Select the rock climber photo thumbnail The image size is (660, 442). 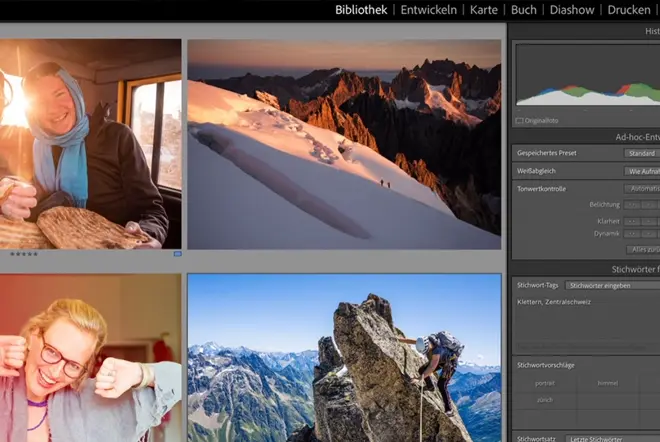[x=344, y=358]
